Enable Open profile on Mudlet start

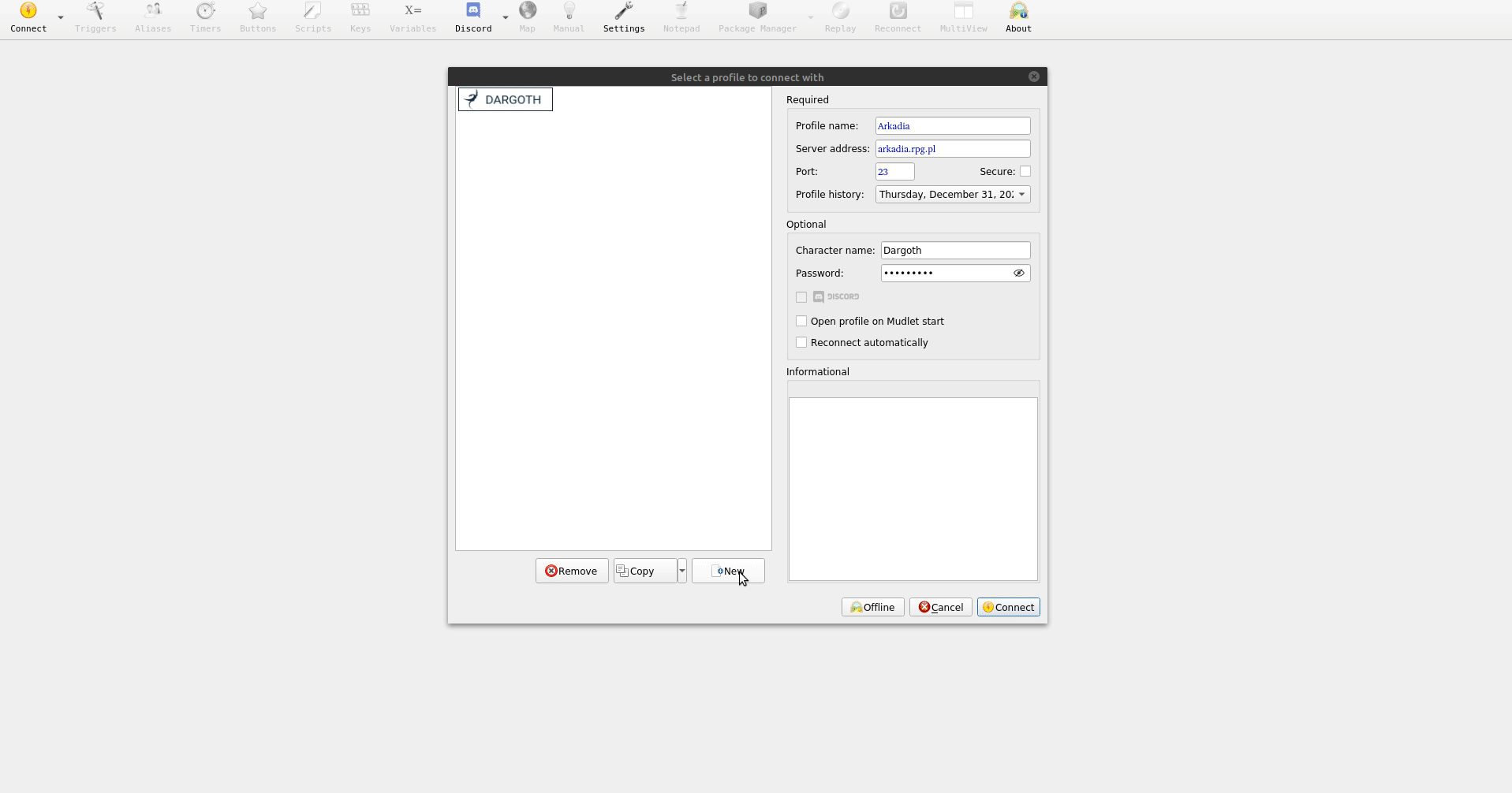click(801, 321)
